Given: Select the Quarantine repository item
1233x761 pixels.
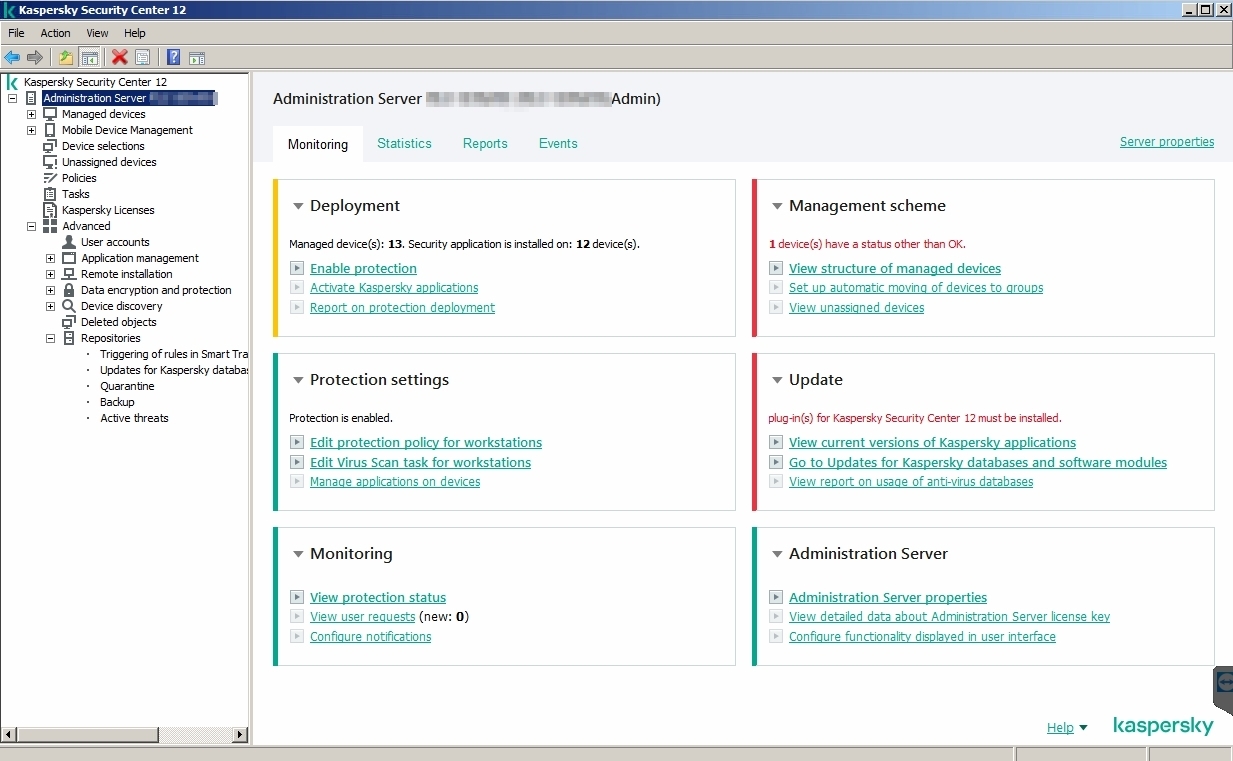Looking at the screenshot, I should pyautogui.click(x=127, y=386).
